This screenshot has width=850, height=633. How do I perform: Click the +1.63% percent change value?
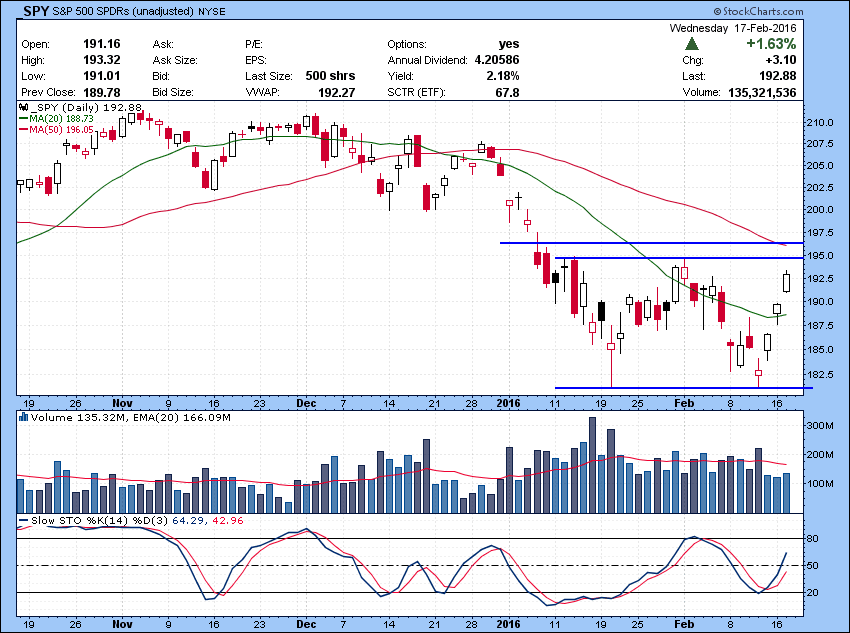[771, 44]
